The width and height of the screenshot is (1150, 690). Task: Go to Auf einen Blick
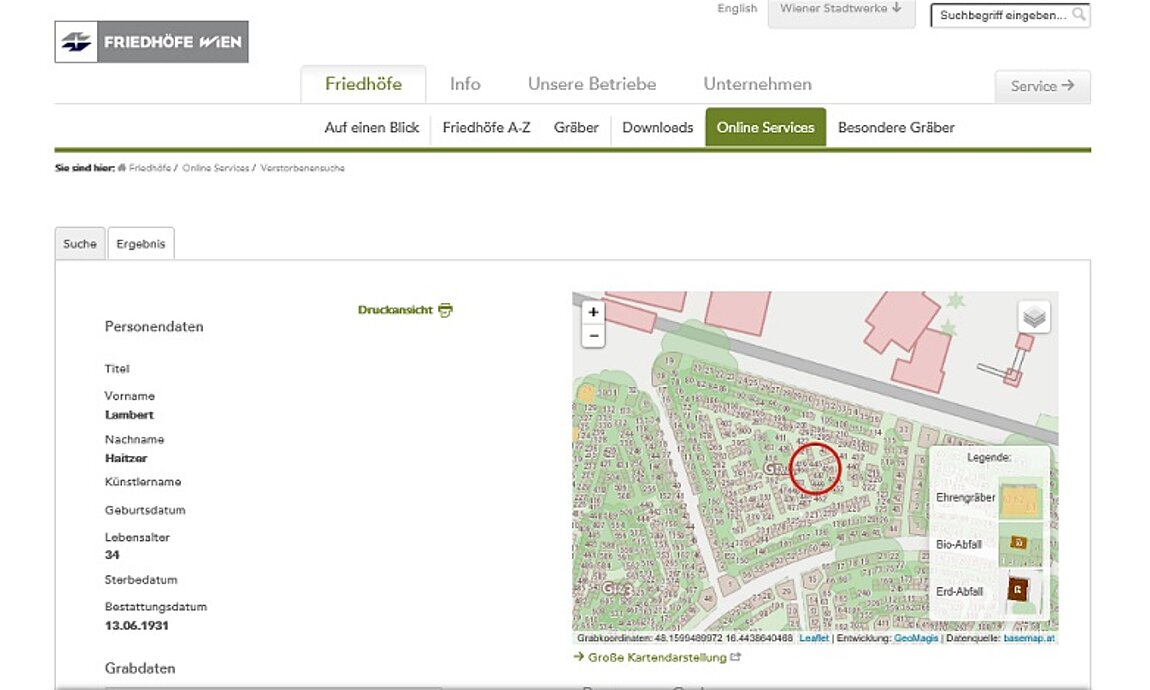click(x=372, y=128)
